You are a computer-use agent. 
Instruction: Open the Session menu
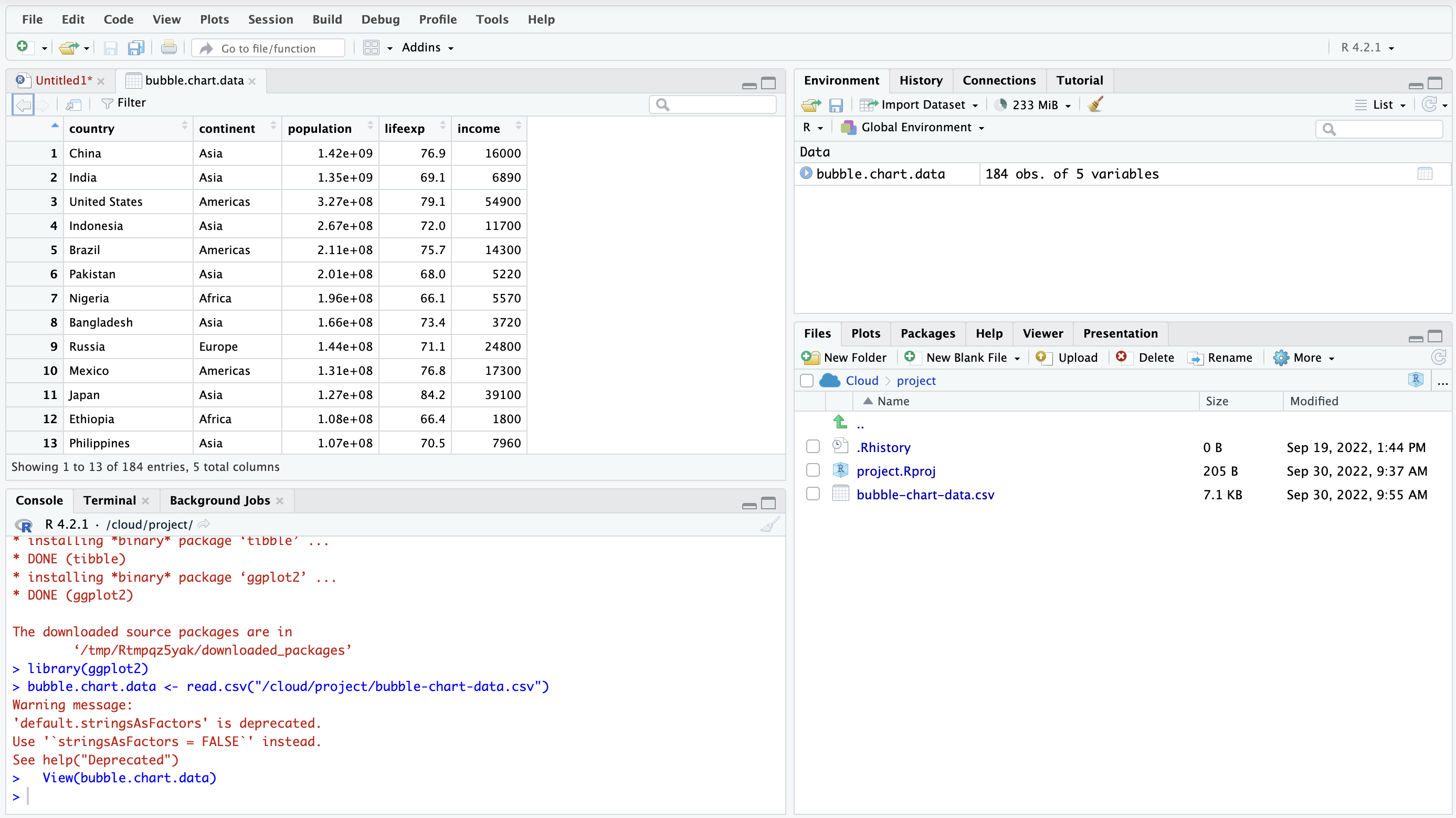[270, 19]
